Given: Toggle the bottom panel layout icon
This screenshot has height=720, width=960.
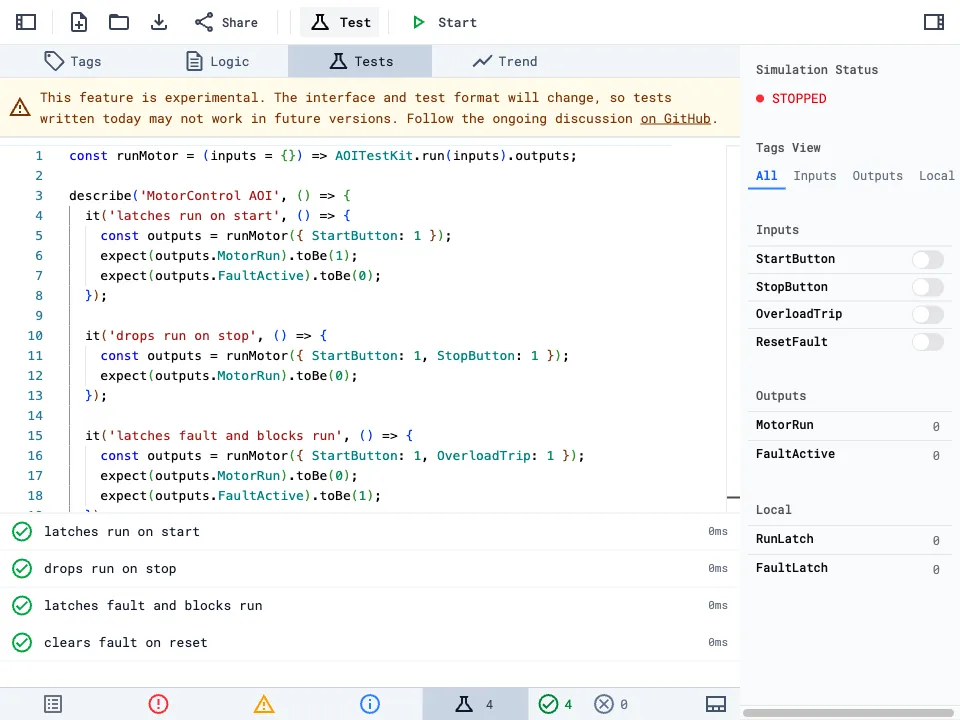Looking at the screenshot, I should pos(716,704).
